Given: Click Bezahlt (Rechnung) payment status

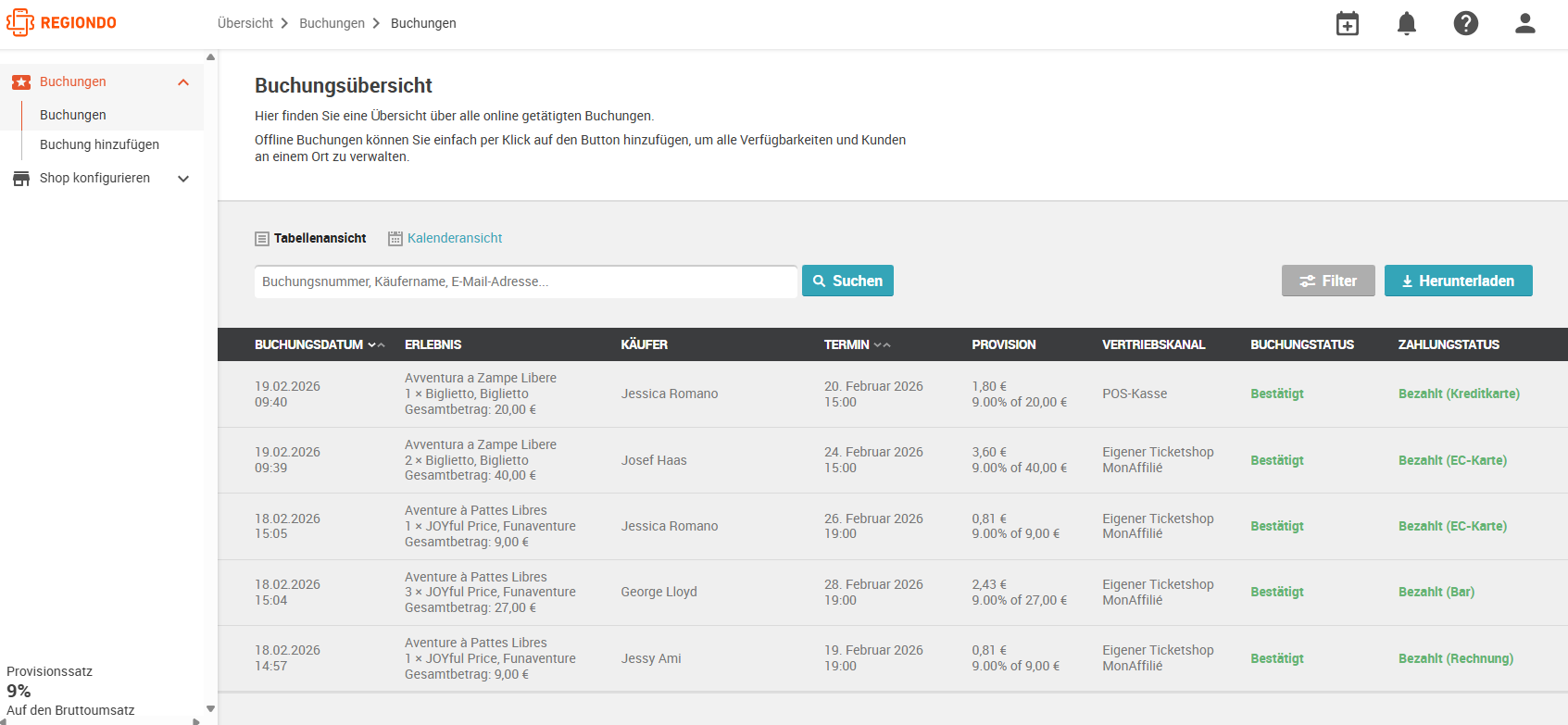Looking at the screenshot, I should (1456, 658).
